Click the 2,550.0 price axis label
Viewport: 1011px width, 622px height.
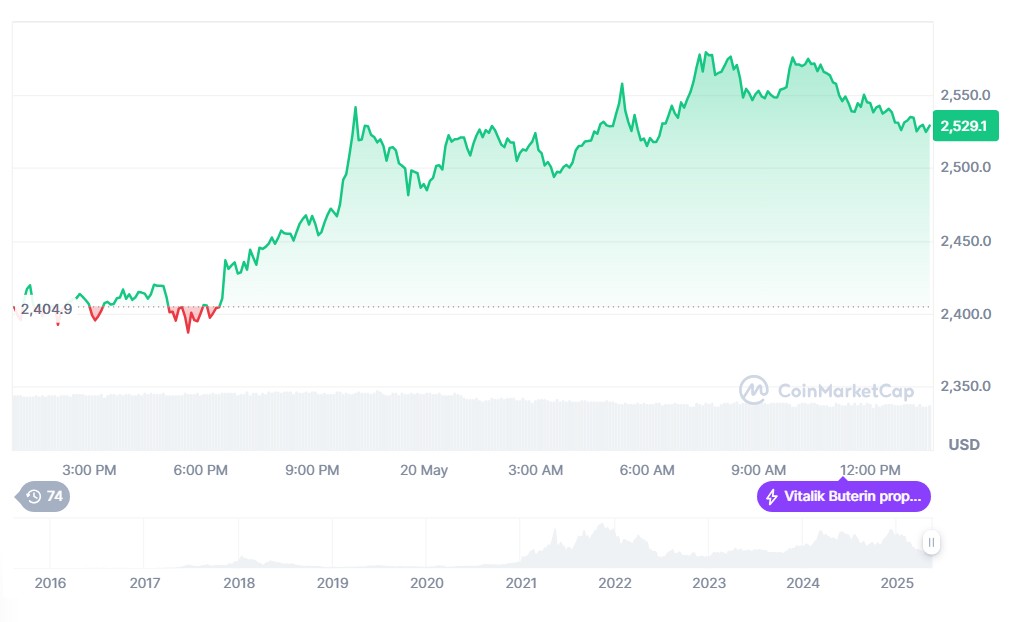(x=965, y=95)
